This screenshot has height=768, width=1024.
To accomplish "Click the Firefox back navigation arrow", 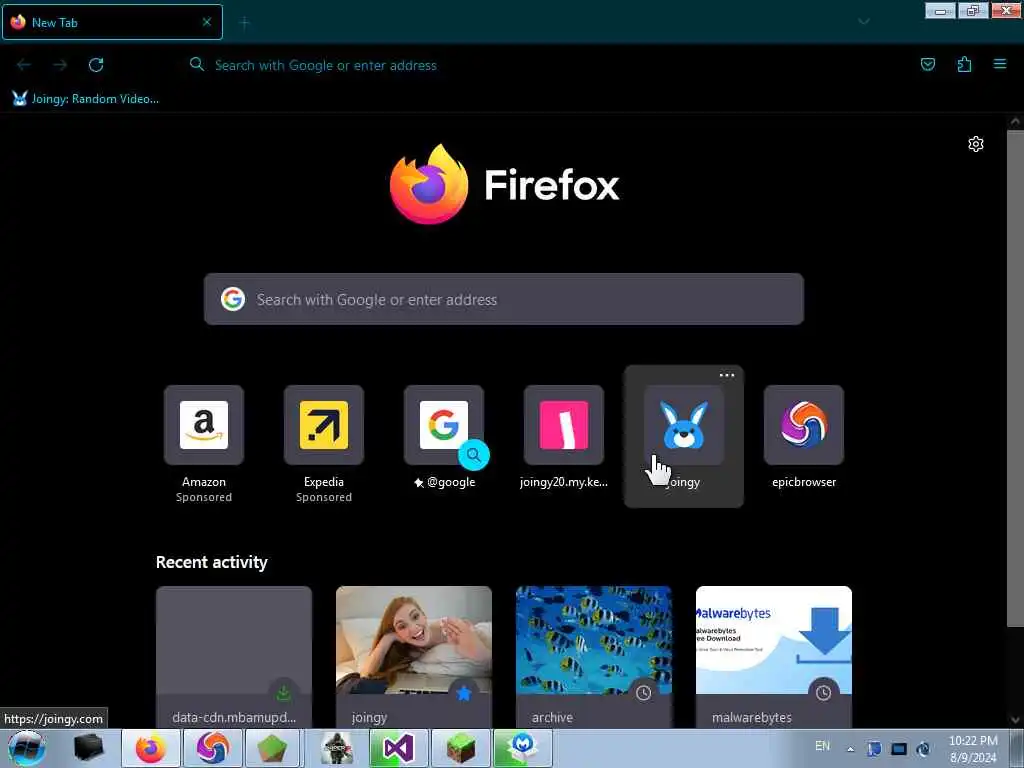I will coord(24,65).
